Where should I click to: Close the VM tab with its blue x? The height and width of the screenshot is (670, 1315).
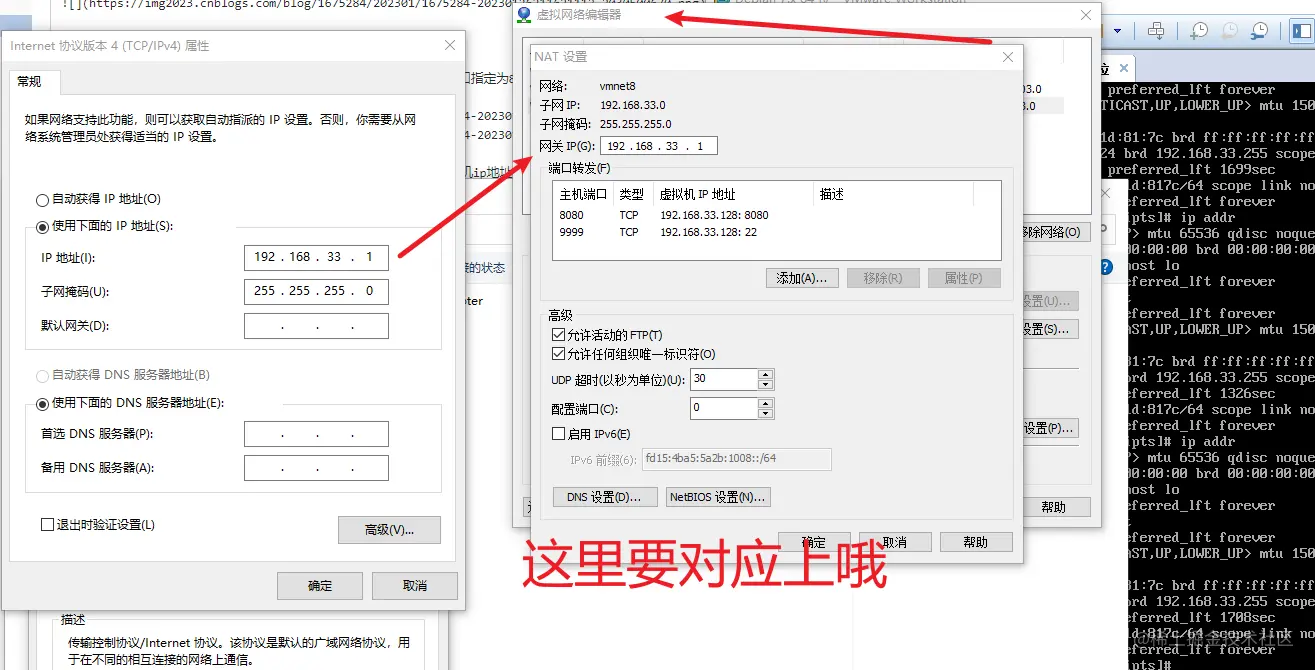1124,68
